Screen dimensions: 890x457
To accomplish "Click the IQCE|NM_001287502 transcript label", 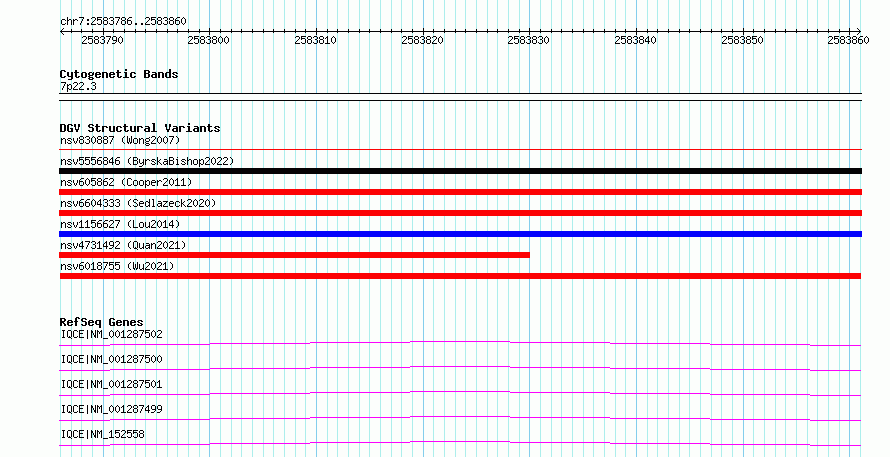I will 111,334.
